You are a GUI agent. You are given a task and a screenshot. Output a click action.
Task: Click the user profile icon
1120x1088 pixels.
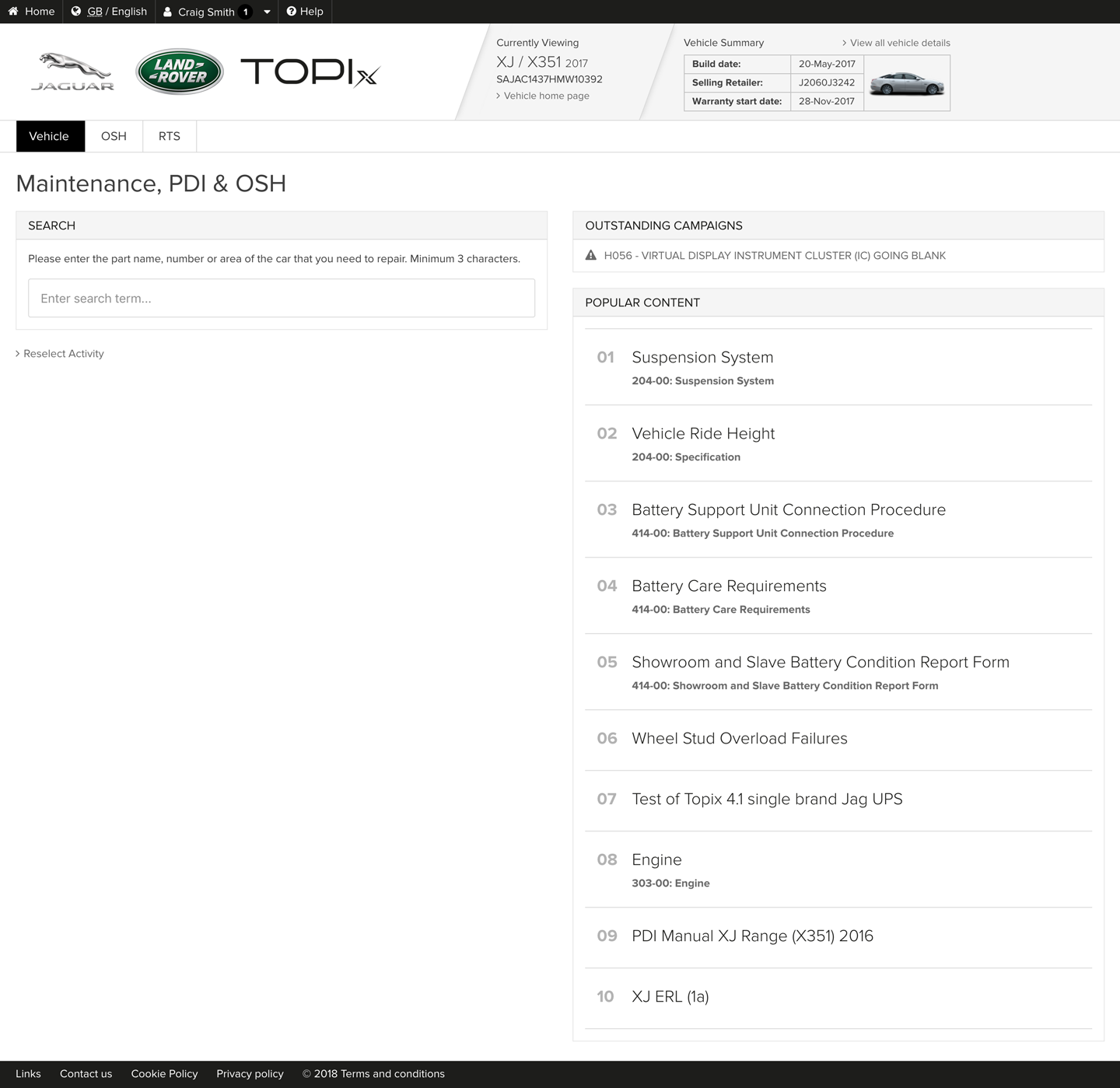[167, 12]
